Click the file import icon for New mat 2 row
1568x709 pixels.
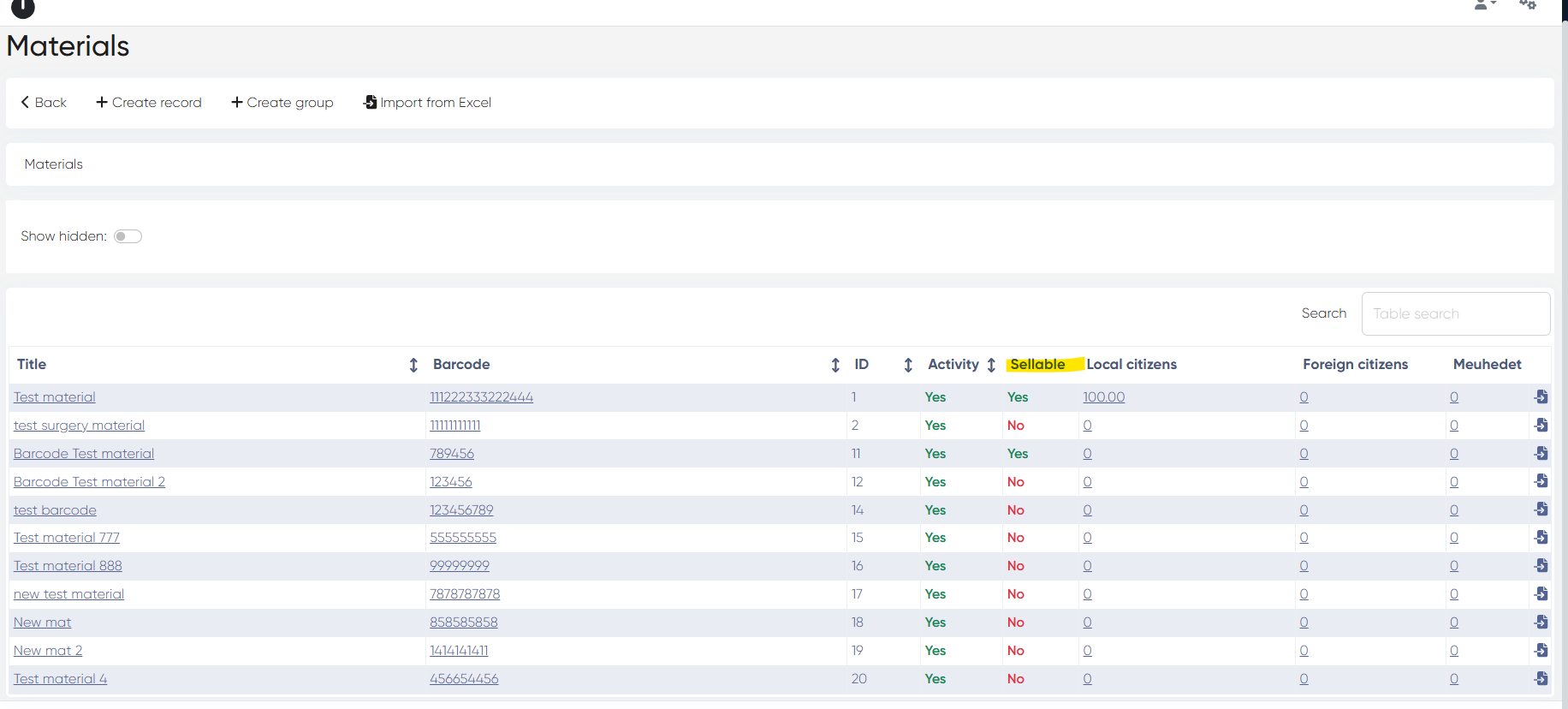(1541, 650)
